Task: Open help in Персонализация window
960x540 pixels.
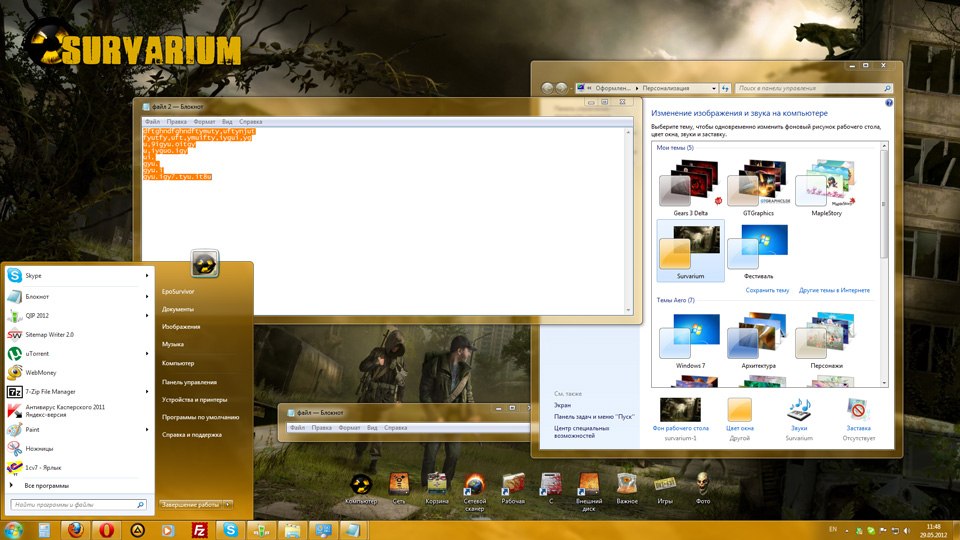Action: tap(889, 103)
